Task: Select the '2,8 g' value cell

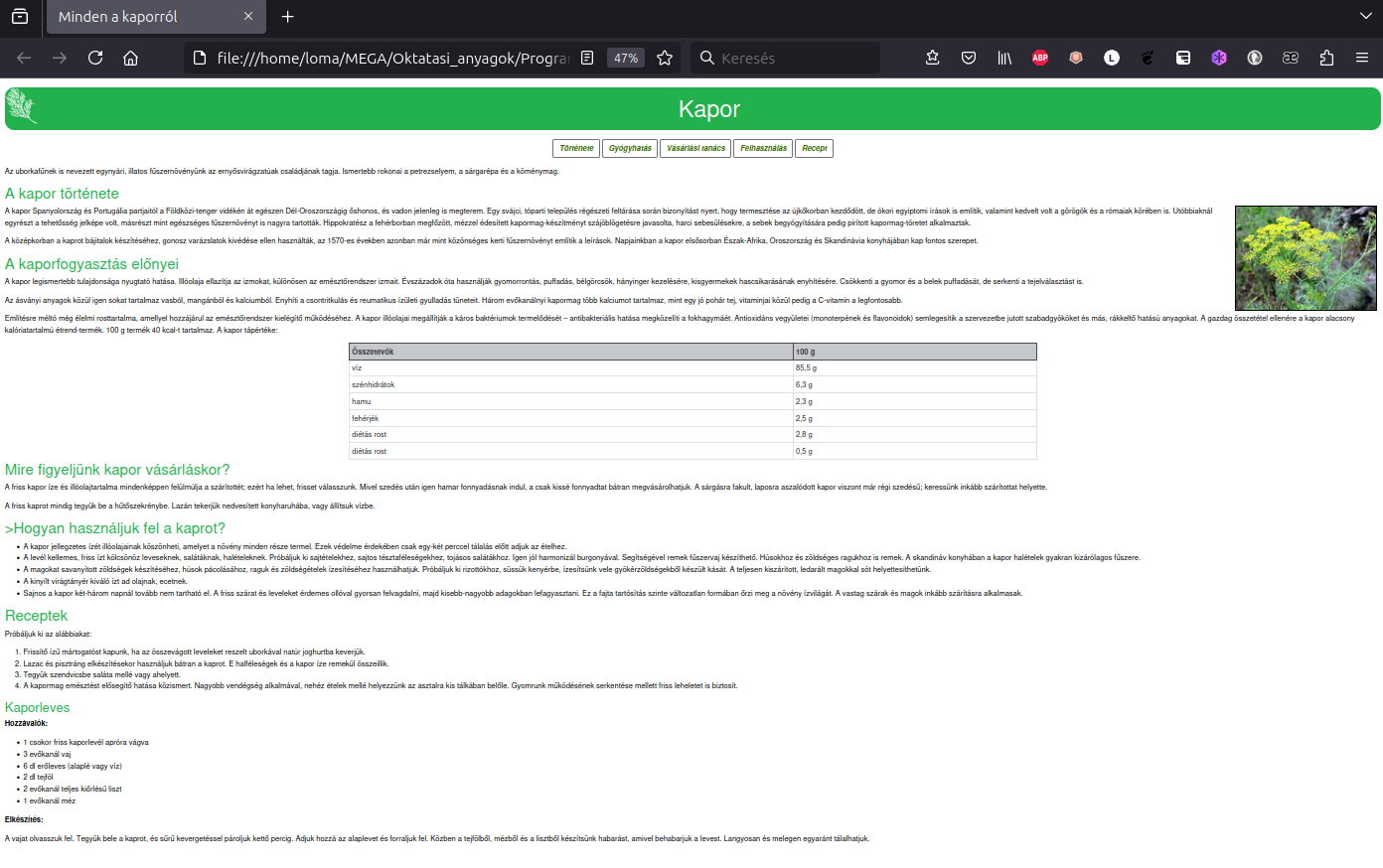Action: click(915, 434)
